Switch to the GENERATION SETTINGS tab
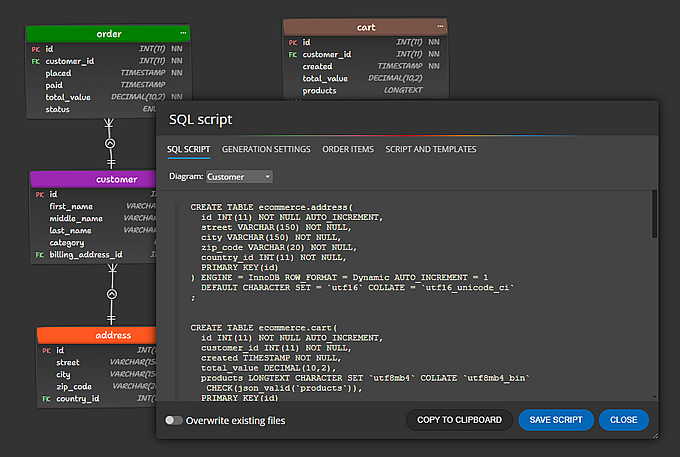680x457 pixels. pyautogui.click(x=266, y=149)
